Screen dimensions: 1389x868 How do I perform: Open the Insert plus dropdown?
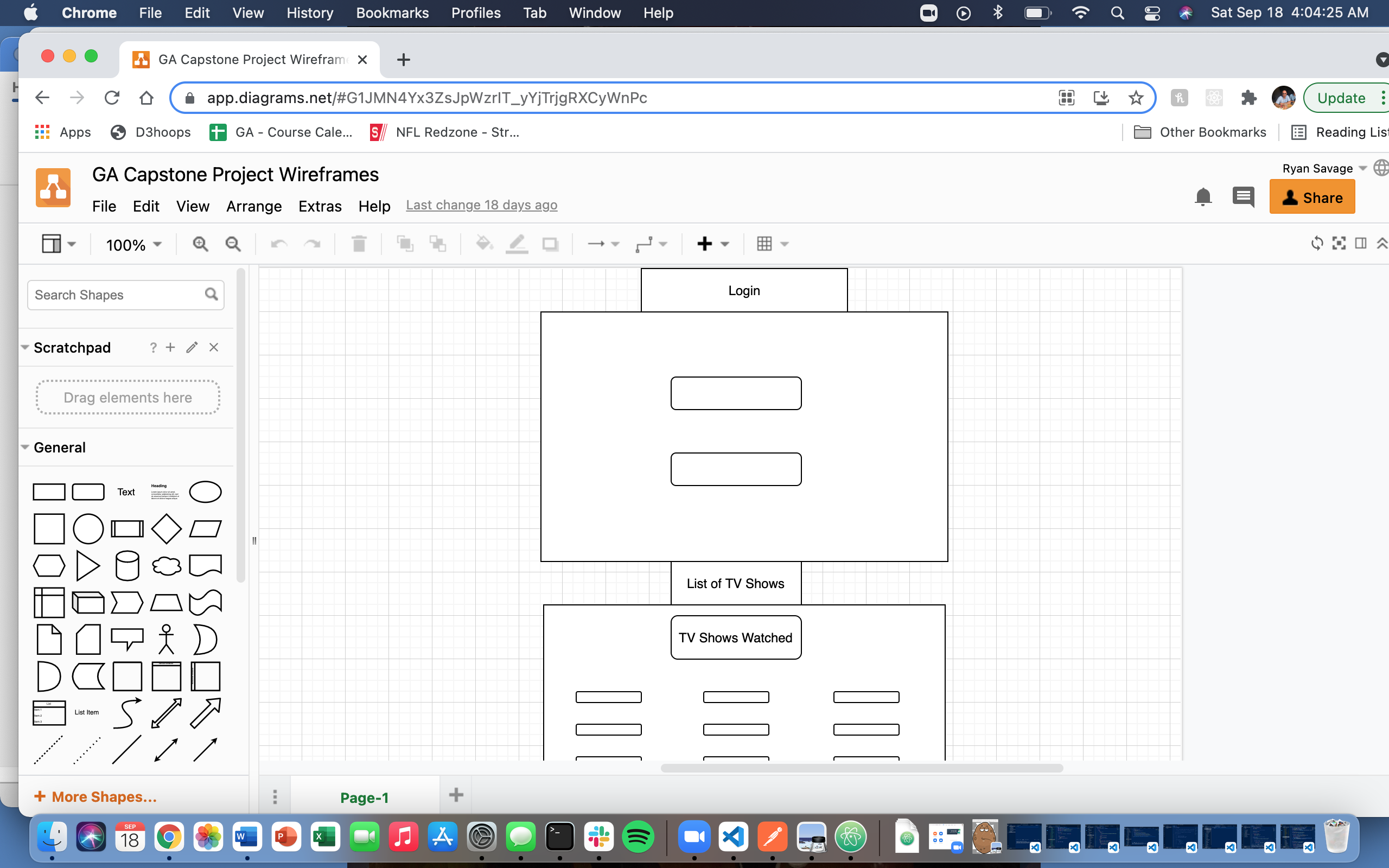tap(712, 244)
